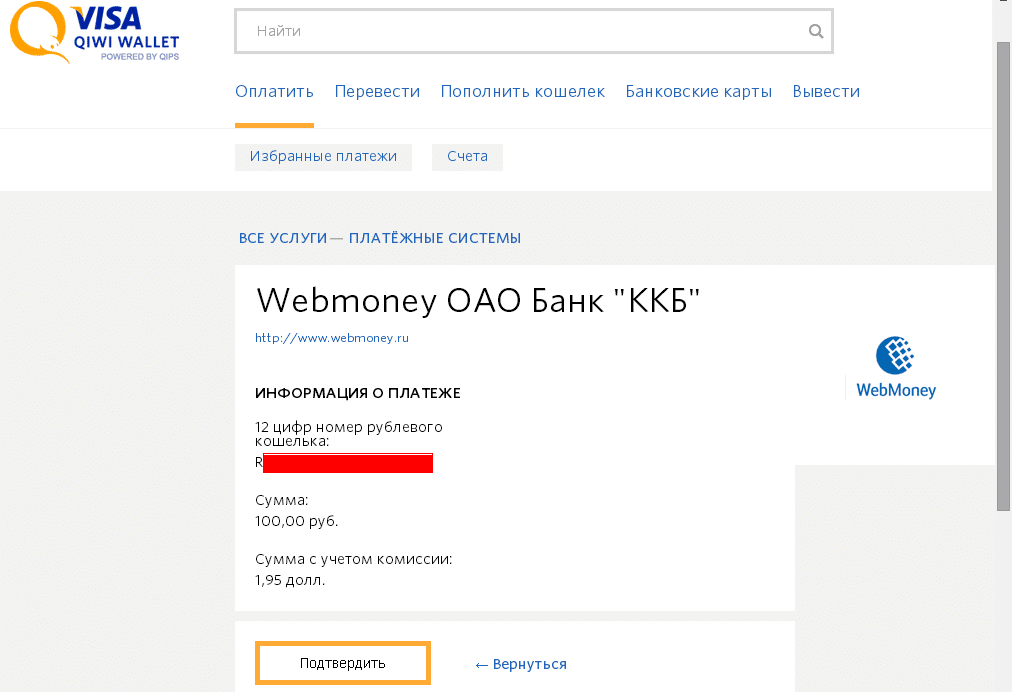Open the Вывести tab
The width and height of the screenshot is (1024, 692).
pyautogui.click(x=826, y=92)
